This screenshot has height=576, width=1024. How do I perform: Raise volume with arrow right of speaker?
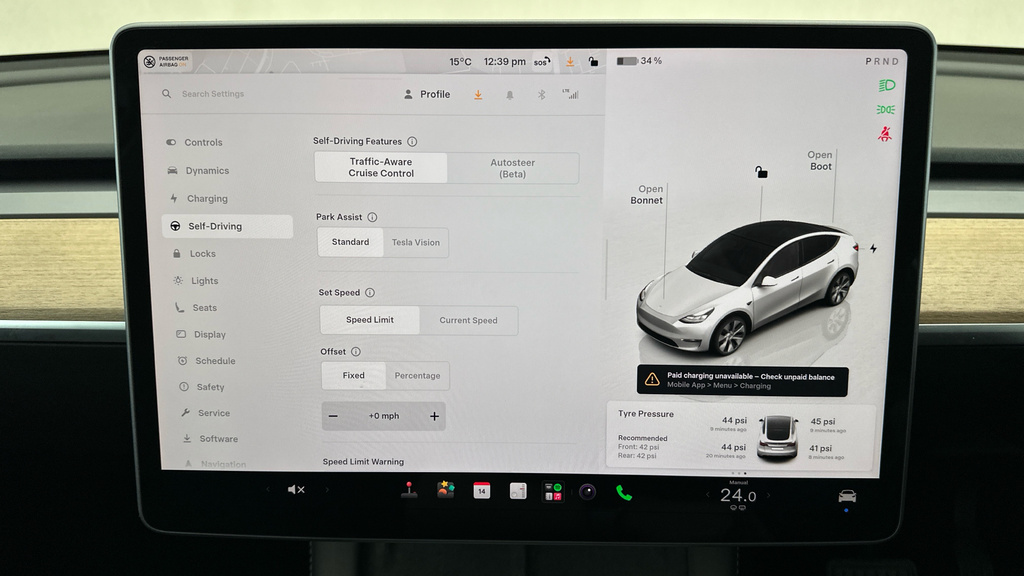pyautogui.click(x=327, y=489)
